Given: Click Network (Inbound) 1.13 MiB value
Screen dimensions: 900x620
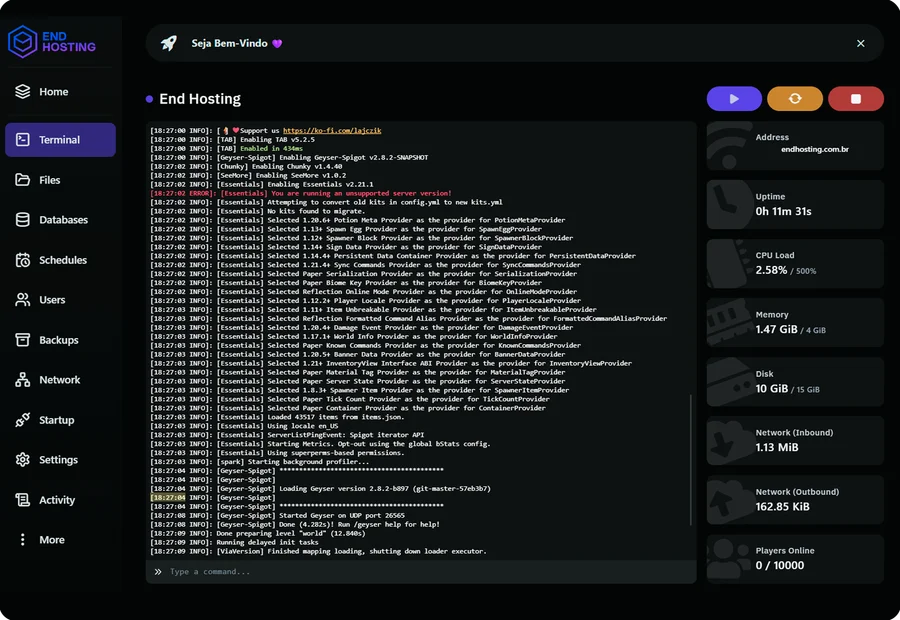Looking at the screenshot, I should pyautogui.click(x=777, y=447).
